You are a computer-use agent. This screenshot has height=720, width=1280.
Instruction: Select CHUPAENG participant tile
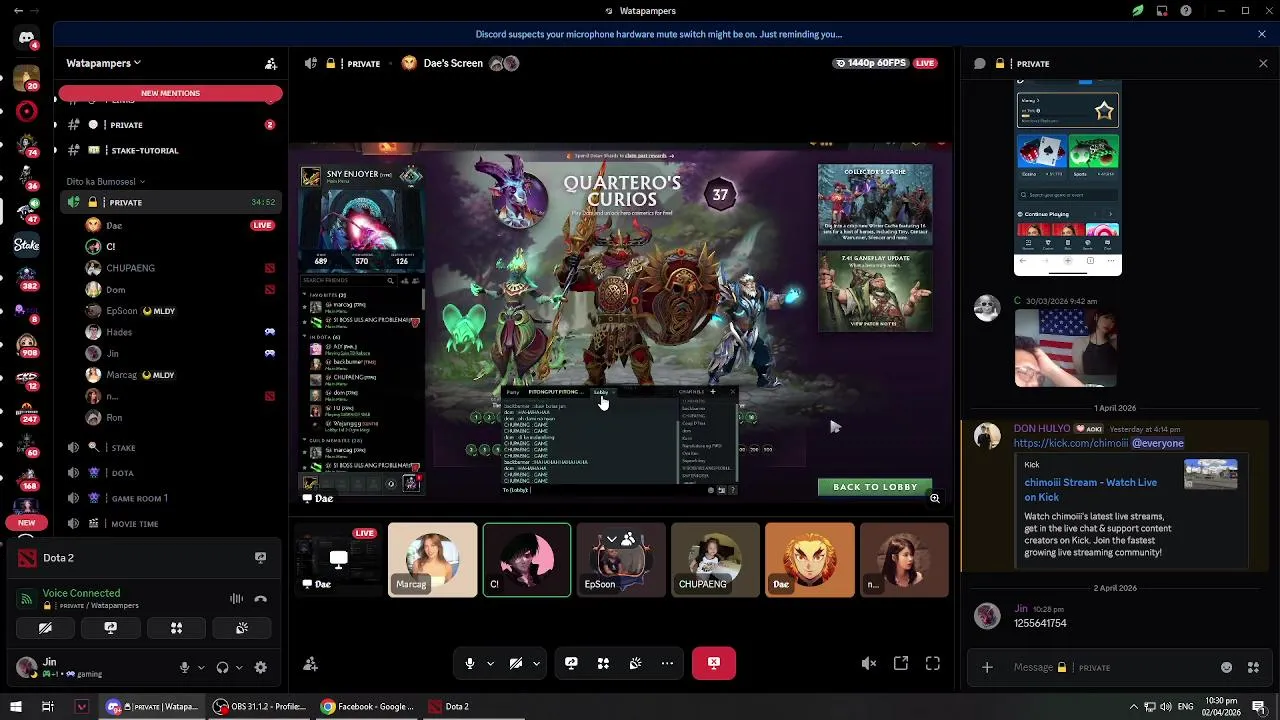point(715,560)
